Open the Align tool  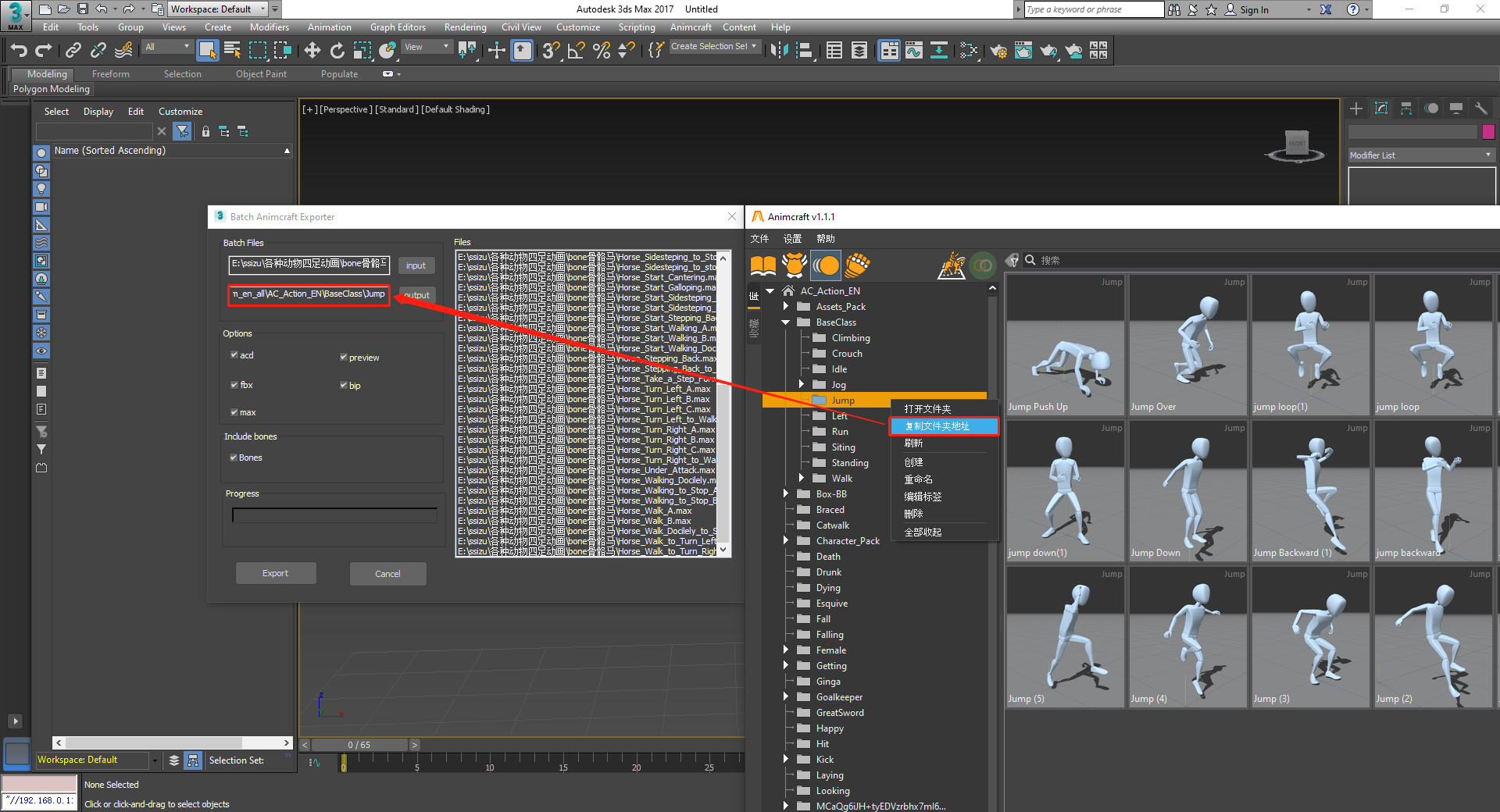(805, 51)
